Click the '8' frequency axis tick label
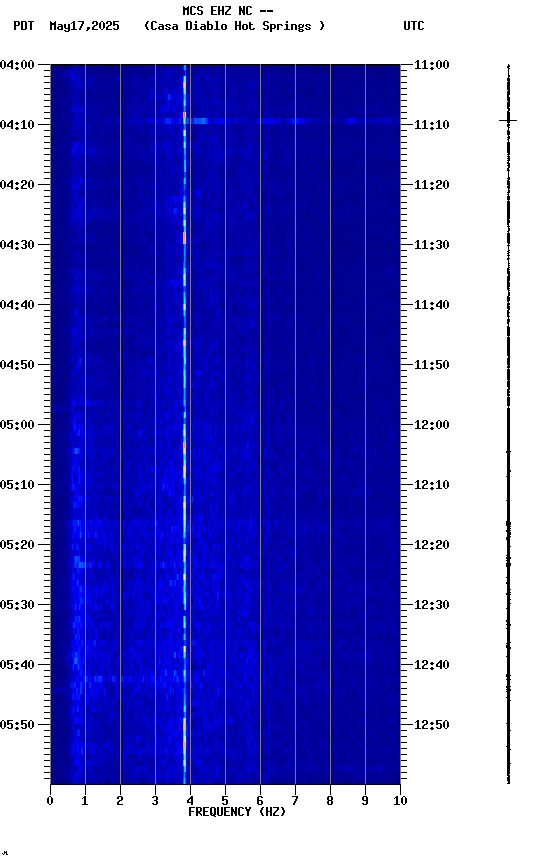This screenshot has width=552, height=864. point(330,801)
